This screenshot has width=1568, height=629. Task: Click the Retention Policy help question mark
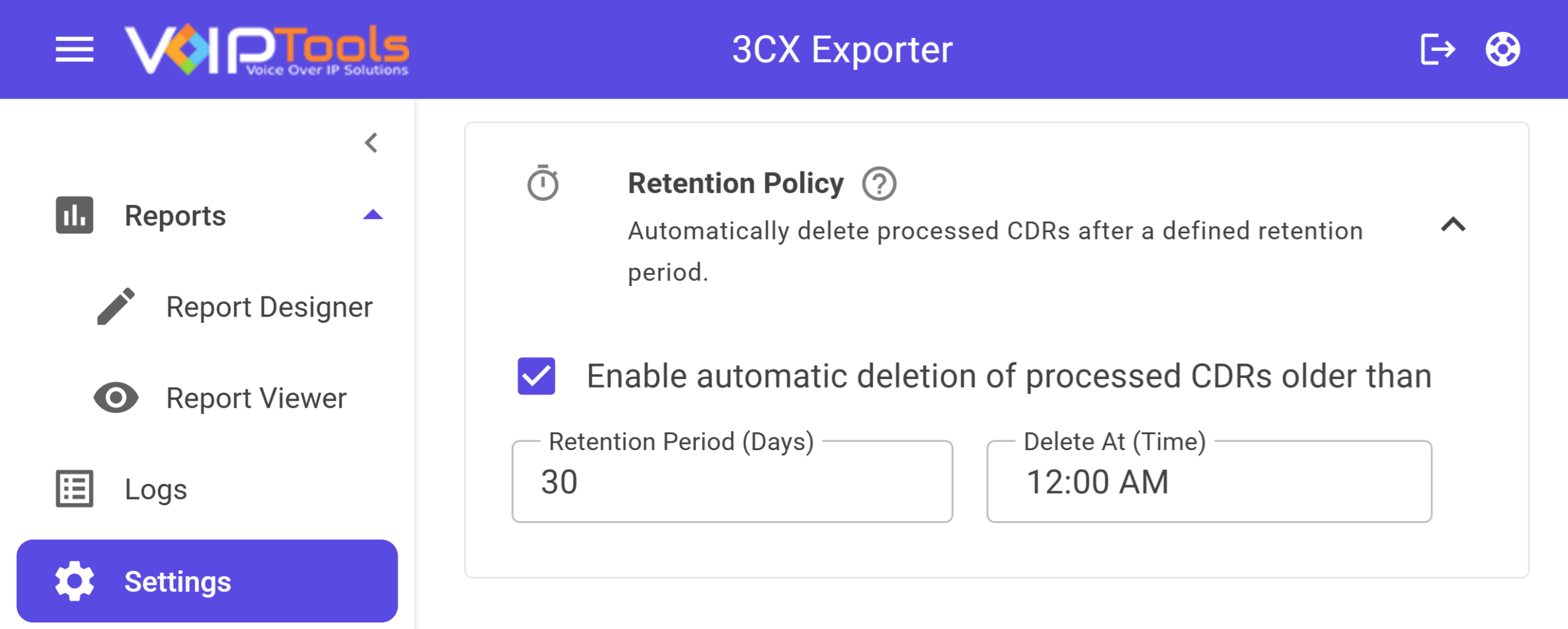[x=879, y=184]
